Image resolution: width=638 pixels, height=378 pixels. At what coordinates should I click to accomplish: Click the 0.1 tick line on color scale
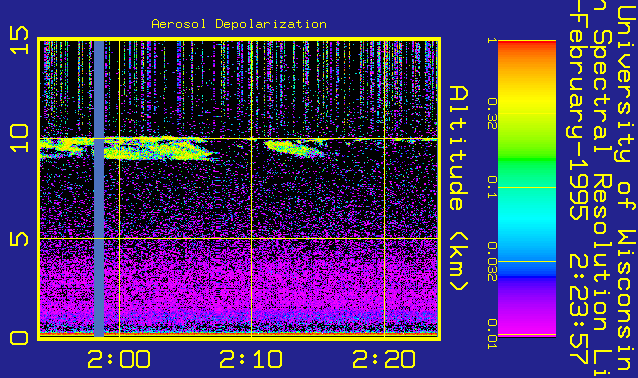527,188
